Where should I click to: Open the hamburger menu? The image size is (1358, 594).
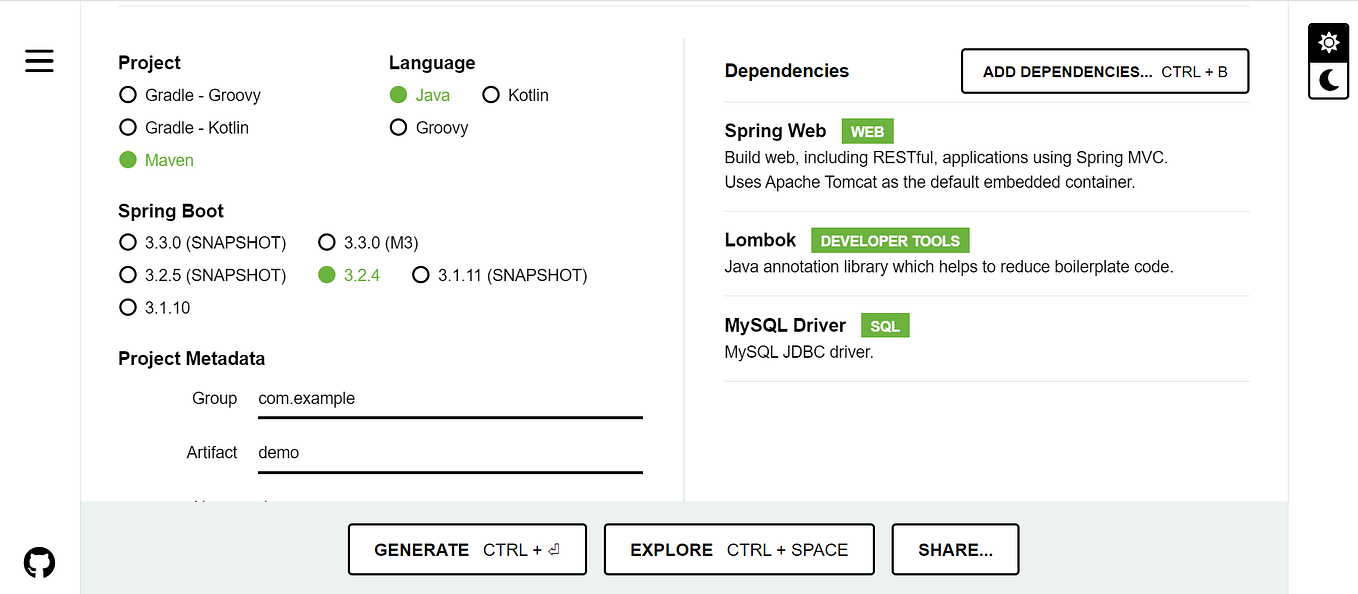[39, 62]
